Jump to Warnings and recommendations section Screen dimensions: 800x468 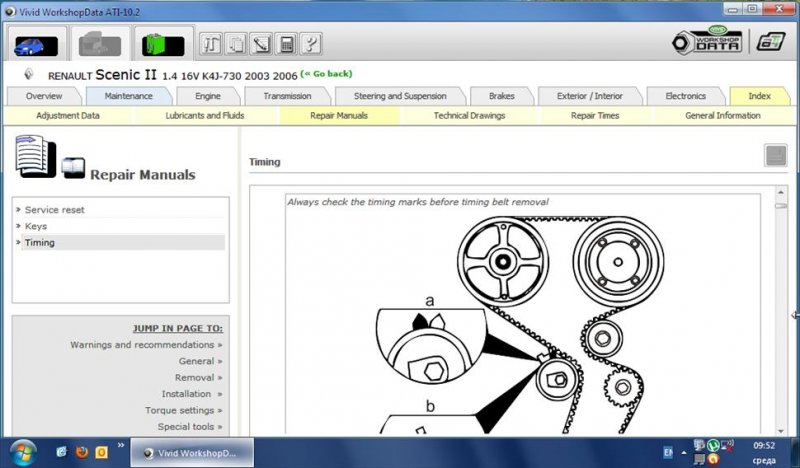point(146,345)
